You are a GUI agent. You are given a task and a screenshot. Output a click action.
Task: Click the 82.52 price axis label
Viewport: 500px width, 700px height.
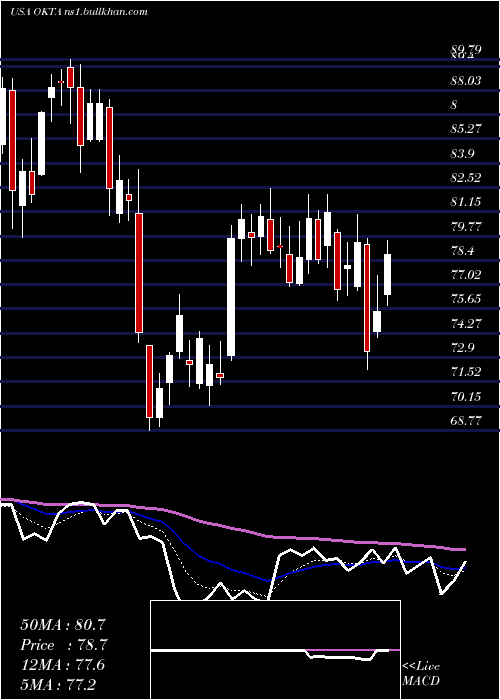(467, 178)
